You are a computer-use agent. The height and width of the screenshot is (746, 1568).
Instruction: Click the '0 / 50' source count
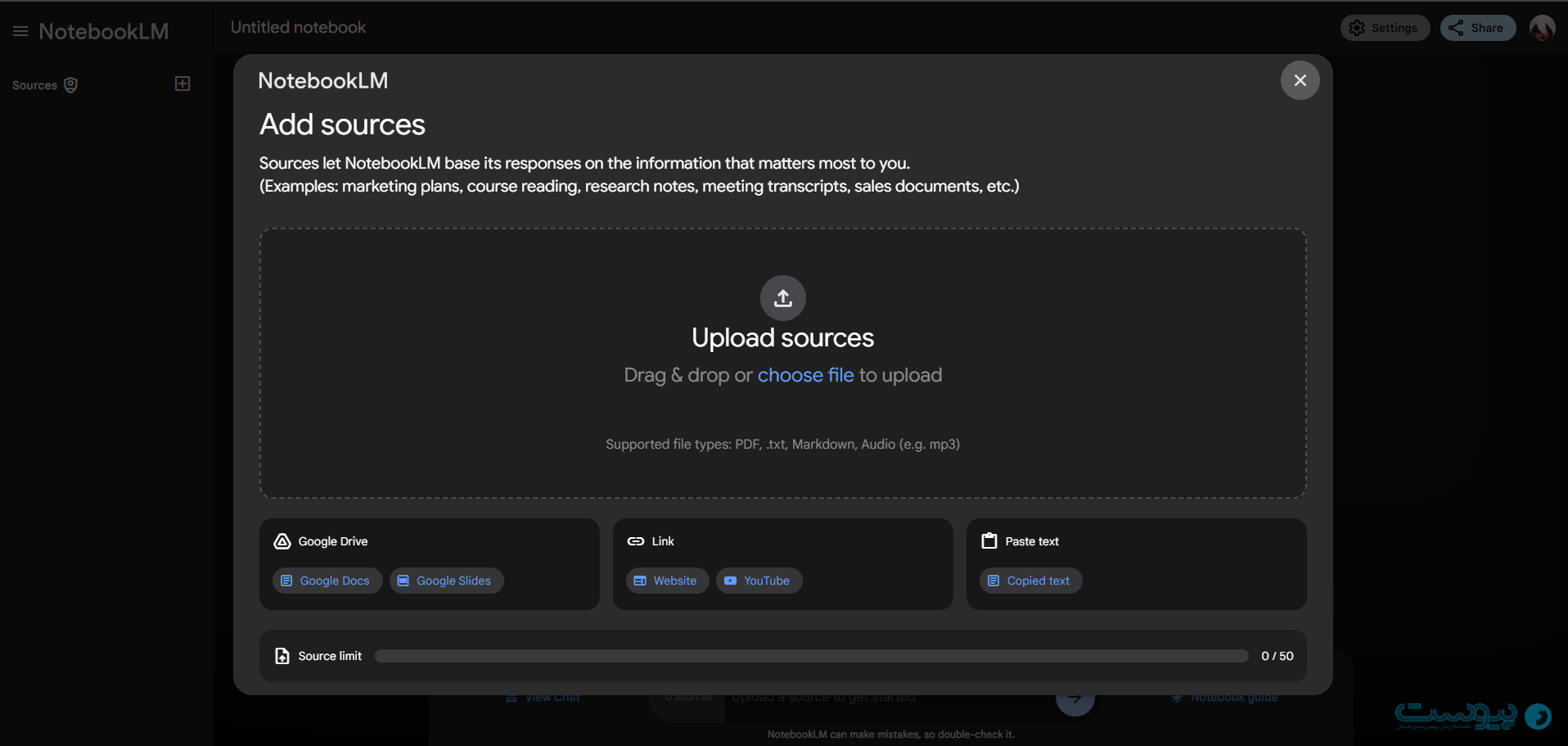(1277, 656)
